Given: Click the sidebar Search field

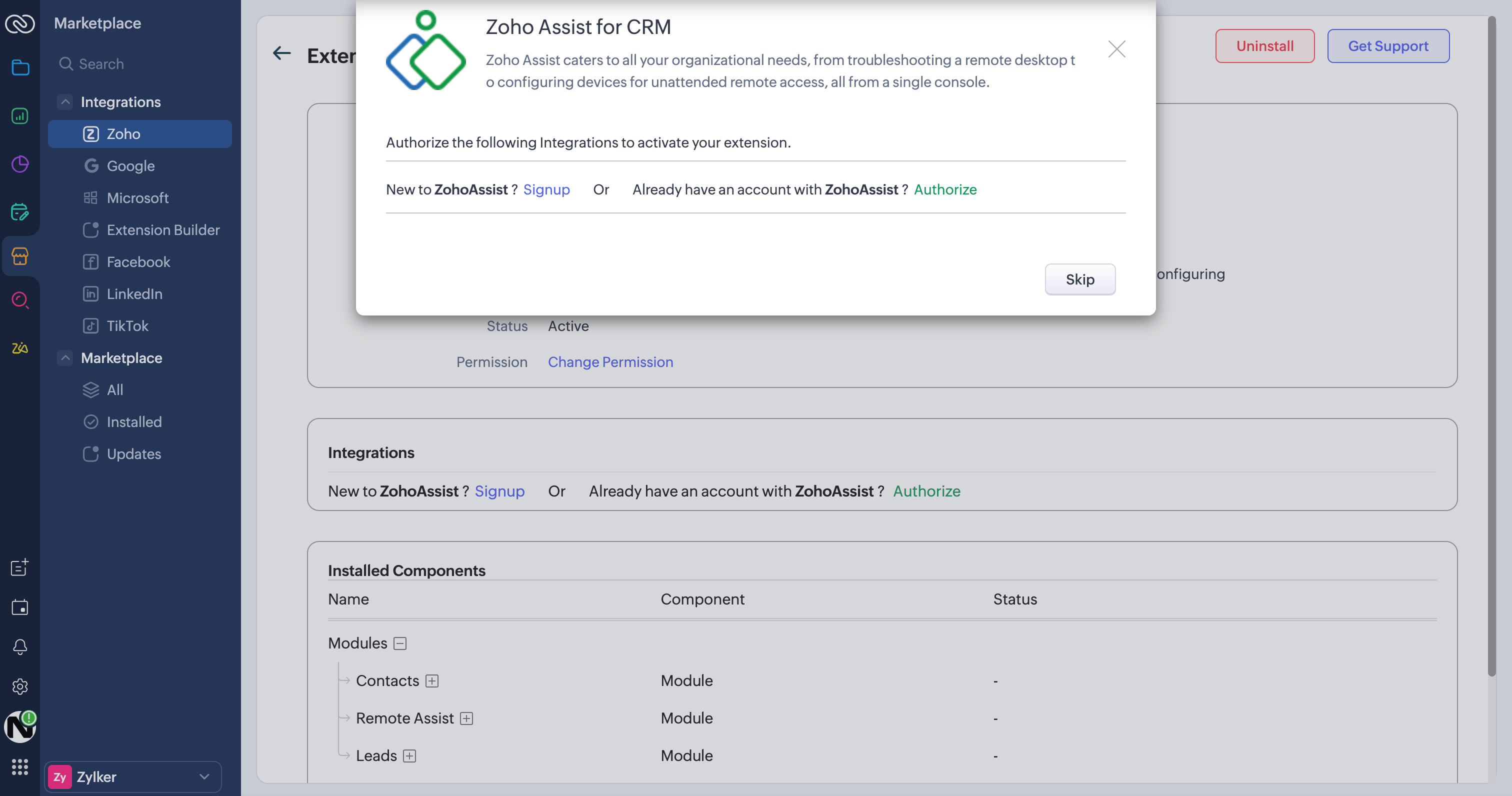Looking at the screenshot, I should (141, 64).
